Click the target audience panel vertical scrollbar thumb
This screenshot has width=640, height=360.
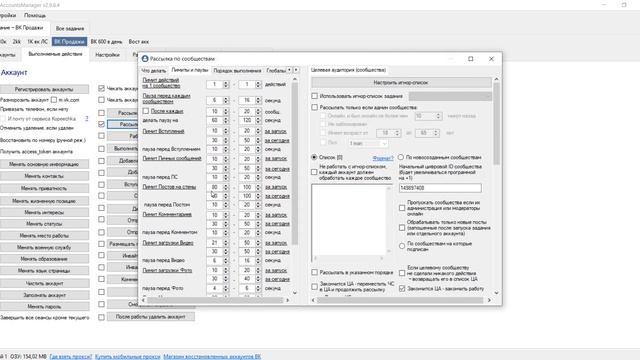(x=496, y=123)
